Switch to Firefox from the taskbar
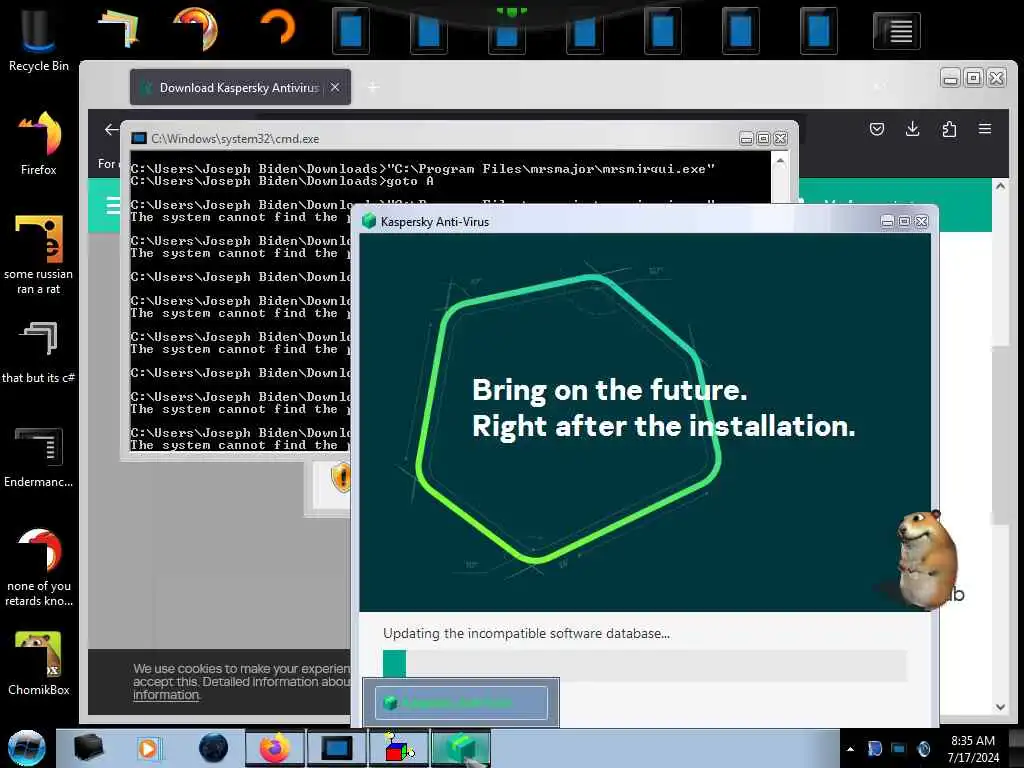Screen dimensions: 1024x768 pyautogui.click(x=274, y=748)
